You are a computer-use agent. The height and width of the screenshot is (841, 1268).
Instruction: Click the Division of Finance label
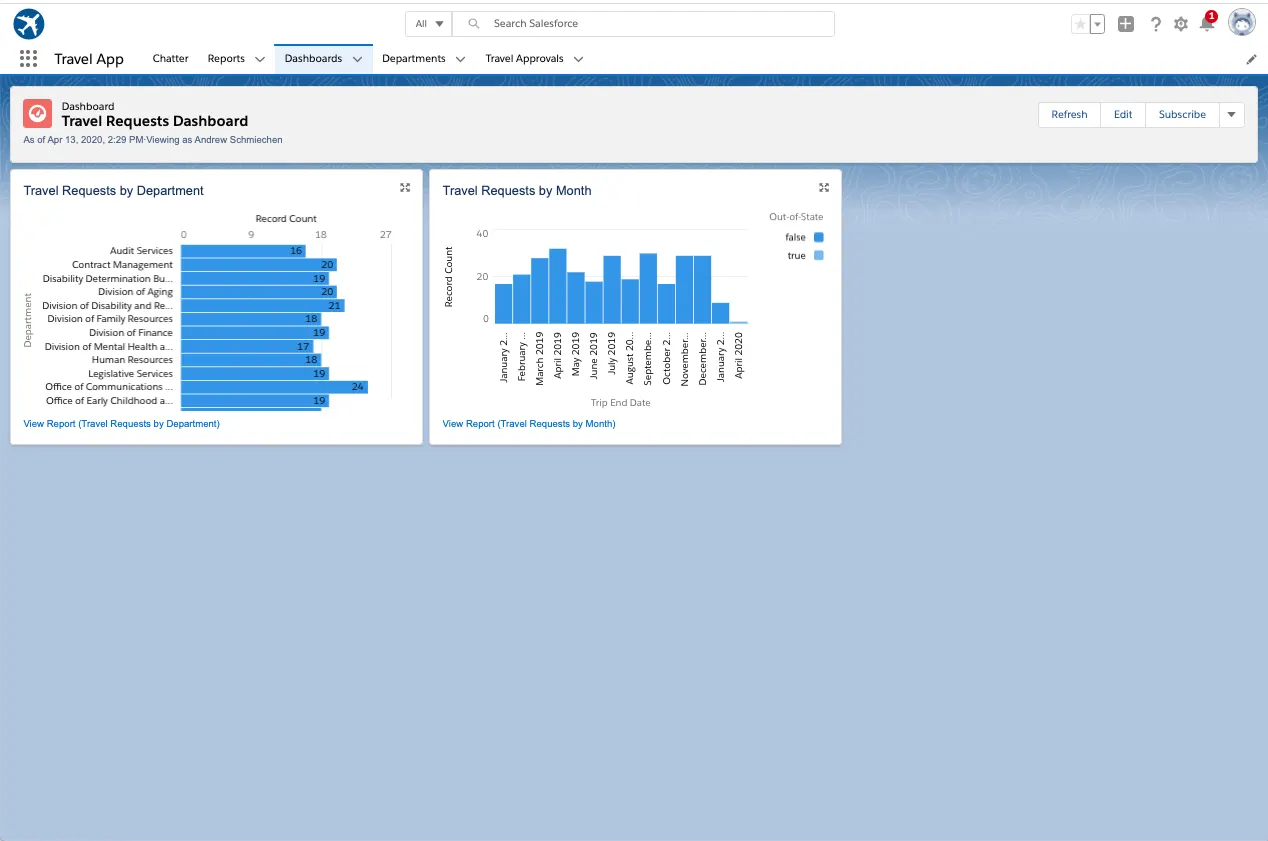pos(130,333)
